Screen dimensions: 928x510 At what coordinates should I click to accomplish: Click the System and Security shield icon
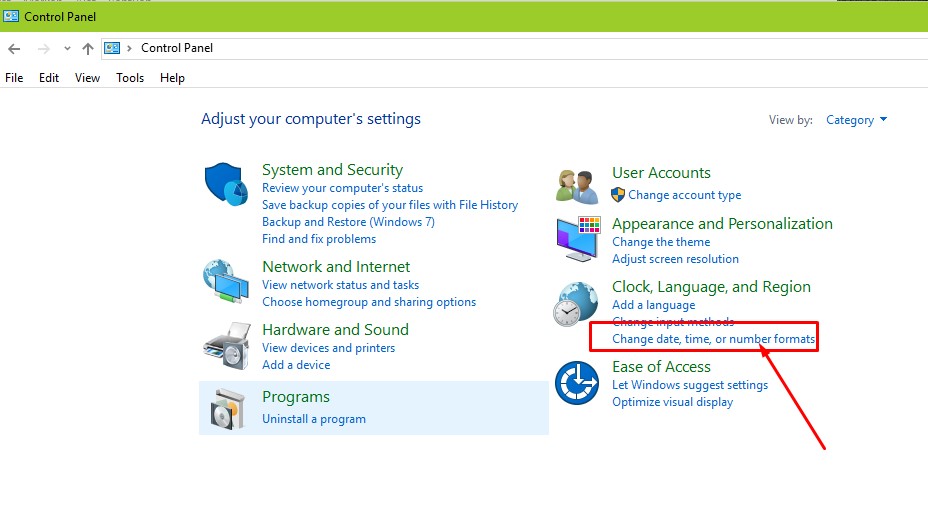pos(226,185)
